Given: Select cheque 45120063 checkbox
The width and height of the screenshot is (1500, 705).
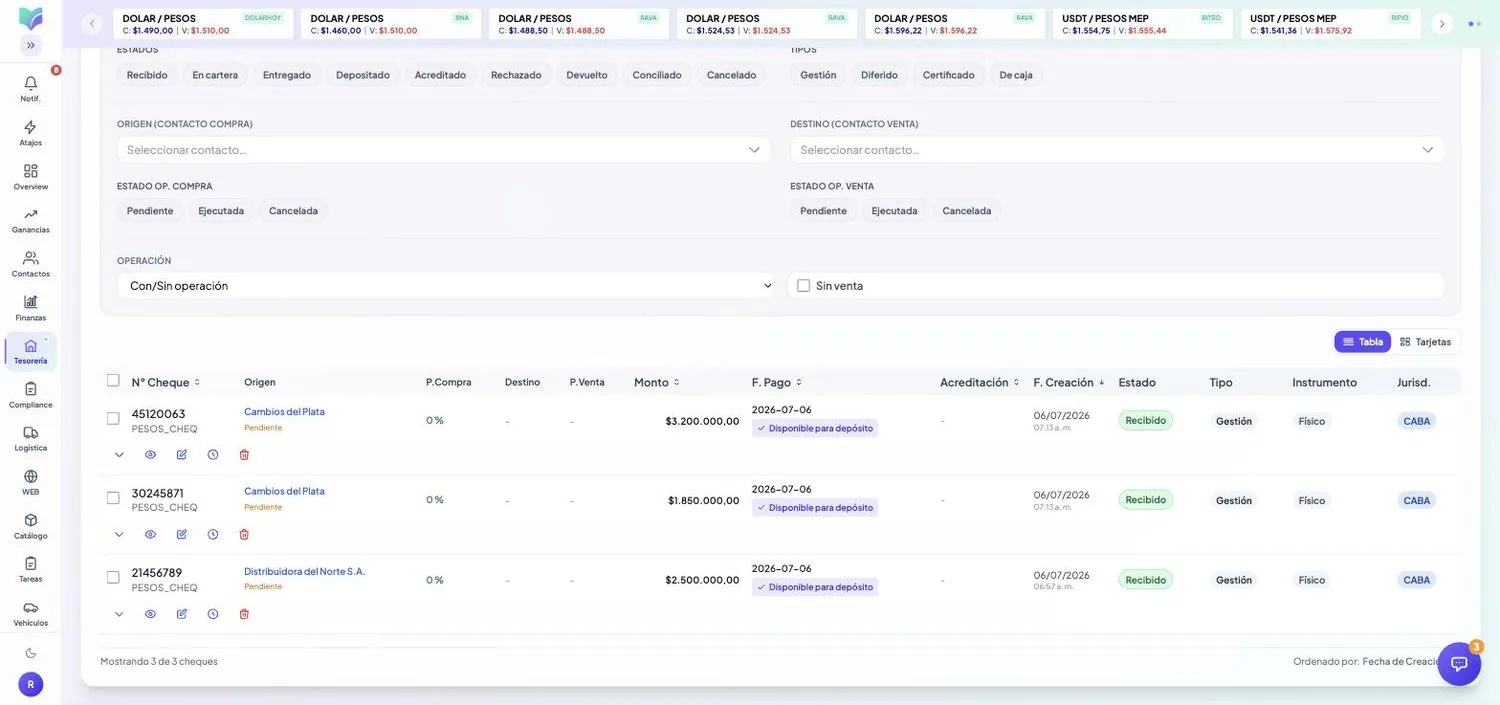Looking at the screenshot, I should 113,418.
